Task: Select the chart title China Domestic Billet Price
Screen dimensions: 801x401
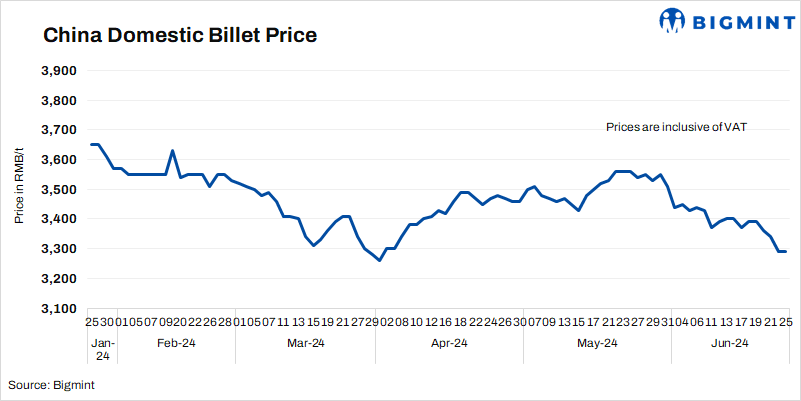Action: (x=180, y=37)
